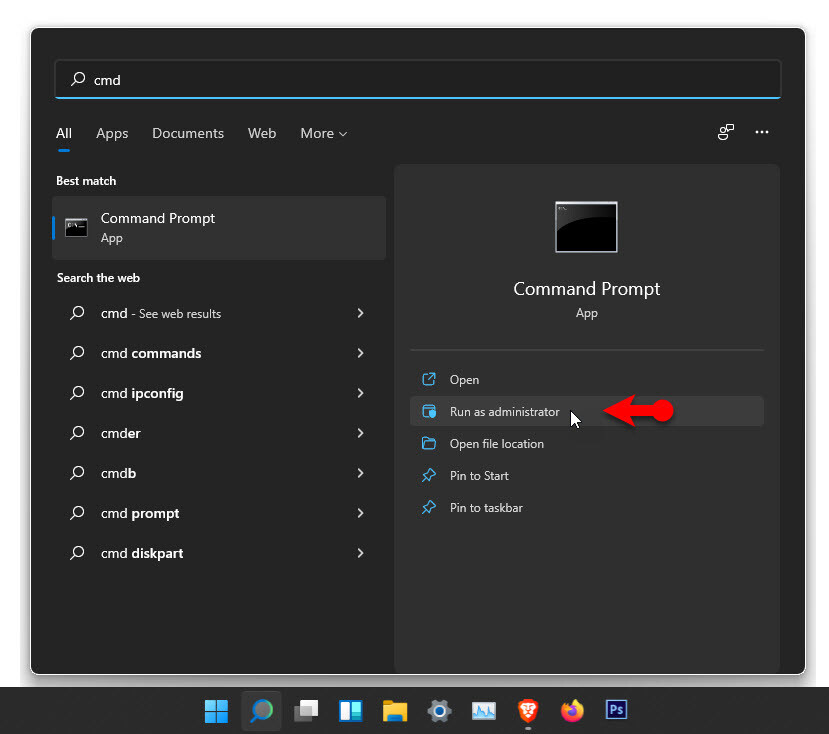Click the Command Prompt icon in best match
The width and height of the screenshot is (829, 734).
point(76,228)
